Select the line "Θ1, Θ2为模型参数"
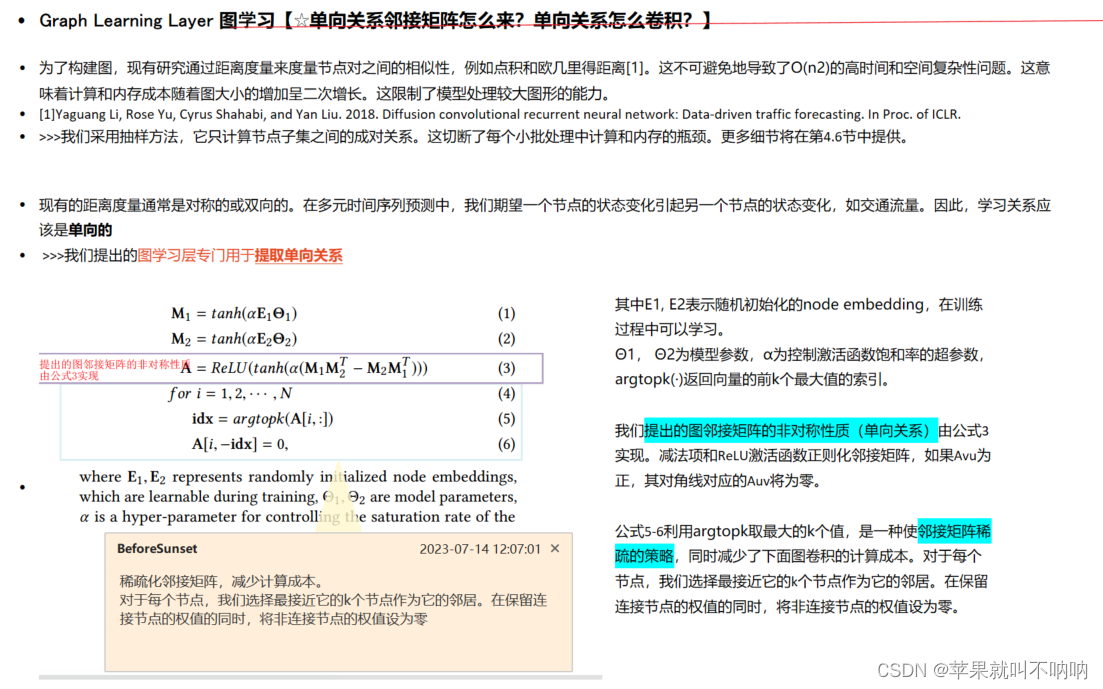This screenshot has width=1103, height=689. click(799, 355)
